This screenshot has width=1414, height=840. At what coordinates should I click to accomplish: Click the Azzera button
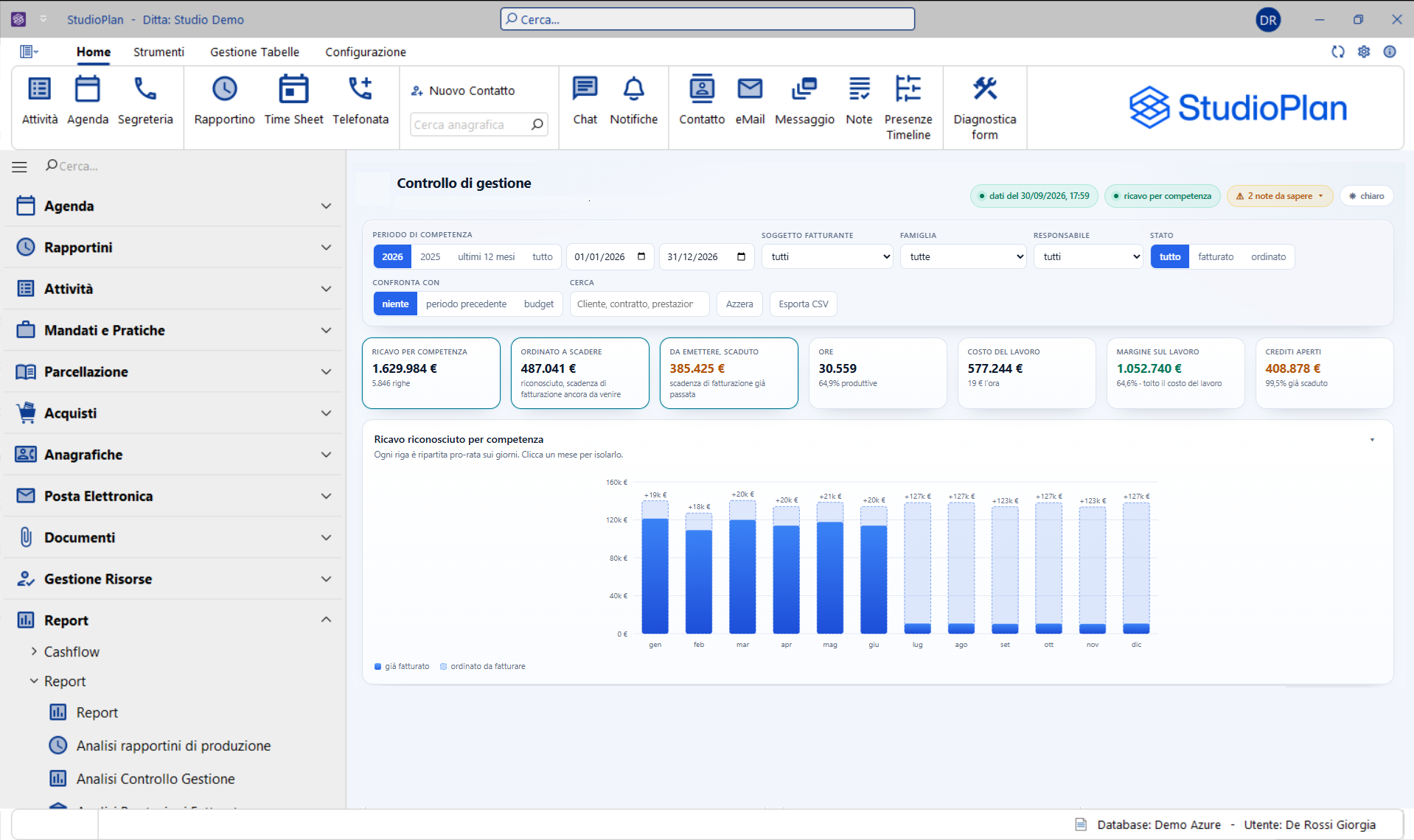pyautogui.click(x=739, y=304)
